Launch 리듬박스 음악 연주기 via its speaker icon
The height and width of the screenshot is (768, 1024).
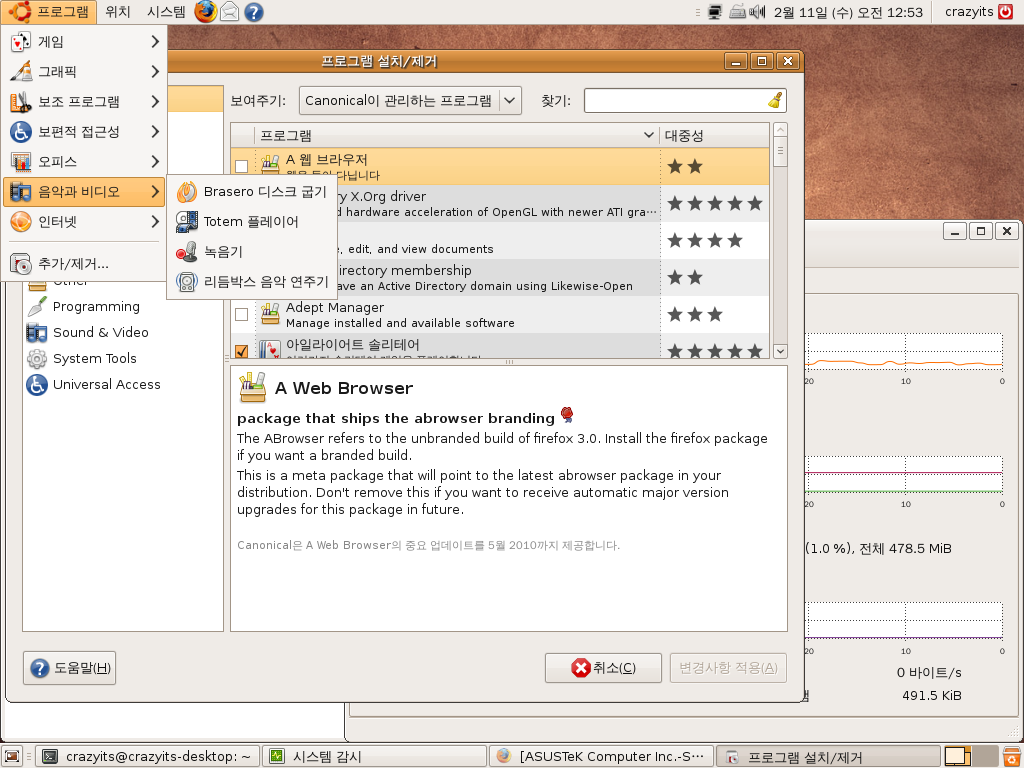click(x=187, y=282)
